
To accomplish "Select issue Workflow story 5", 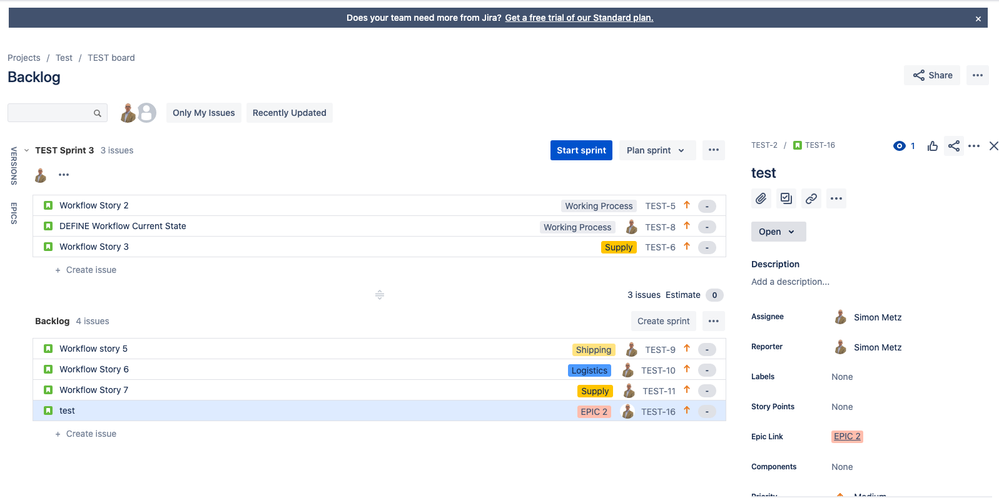I will pos(379,349).
